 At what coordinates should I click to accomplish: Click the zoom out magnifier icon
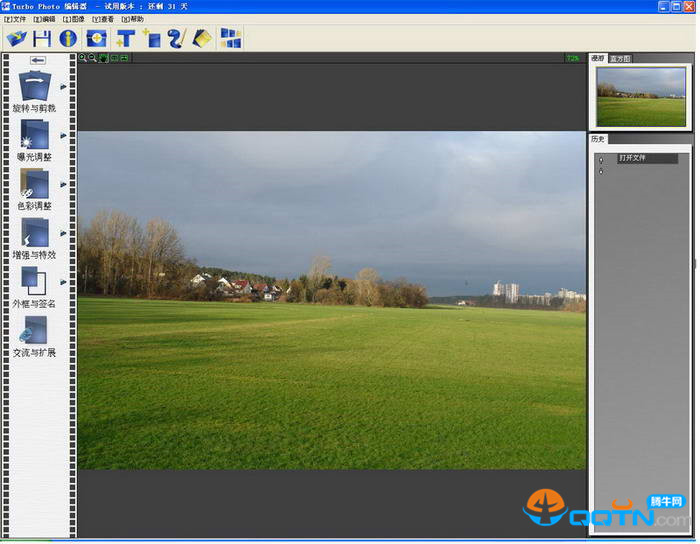(x=93, y=58)
